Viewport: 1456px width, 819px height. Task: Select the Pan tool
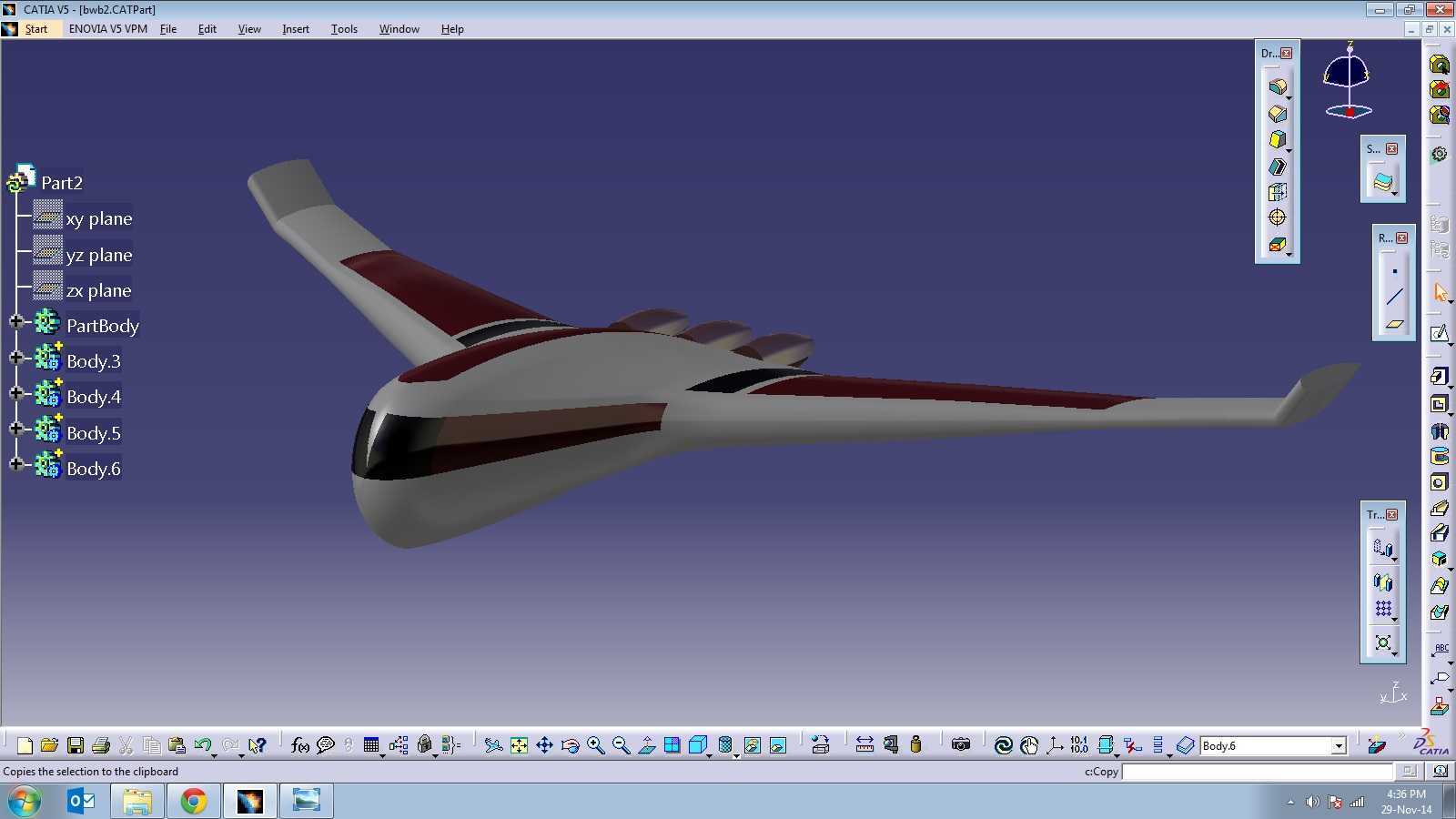(x=544, y=745)
